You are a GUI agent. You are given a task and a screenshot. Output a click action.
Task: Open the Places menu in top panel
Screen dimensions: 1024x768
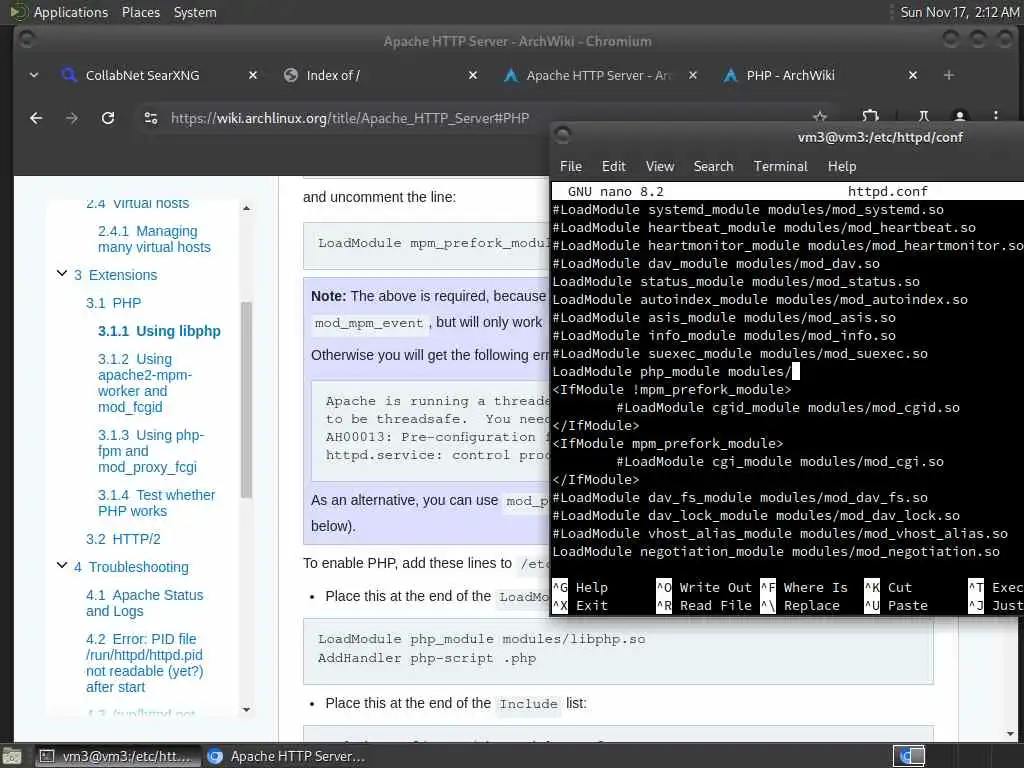(x=140, y=12)
